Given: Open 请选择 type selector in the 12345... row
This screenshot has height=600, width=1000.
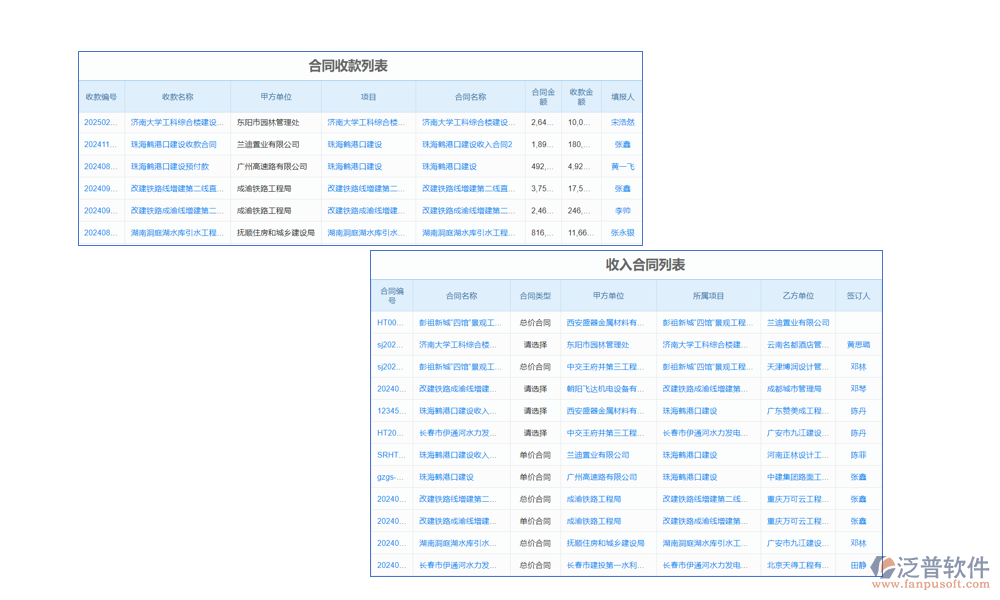Looking at the screenshot, I should click(x=535, y=410).
